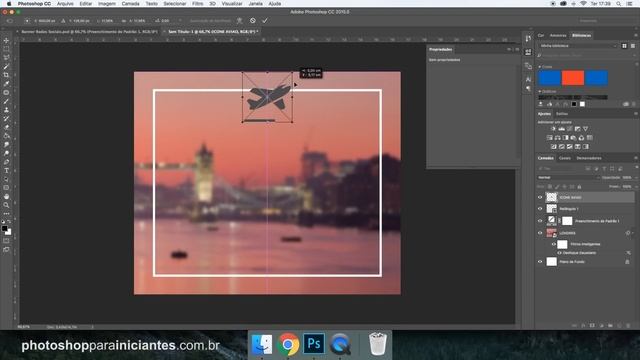The image size is (640, 360).
Task: Create new group folder icon in Layers footer
Action: point(610,326)
